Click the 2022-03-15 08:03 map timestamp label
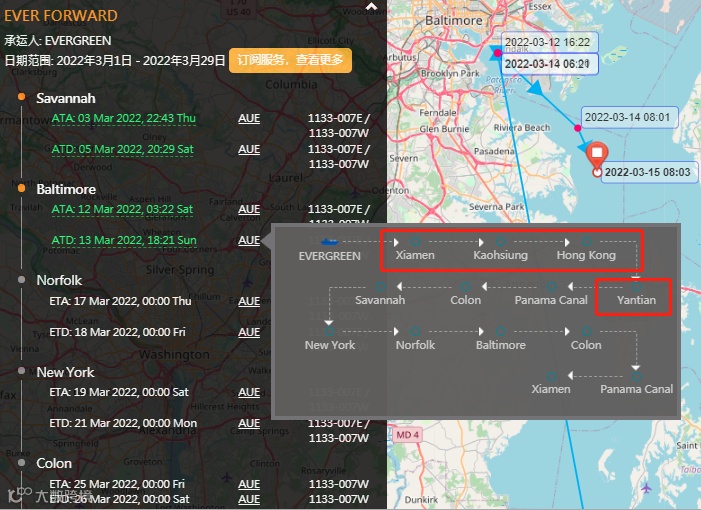Viewport: 701px width, 510px height. pyautogui.click(x=648, y=172)
